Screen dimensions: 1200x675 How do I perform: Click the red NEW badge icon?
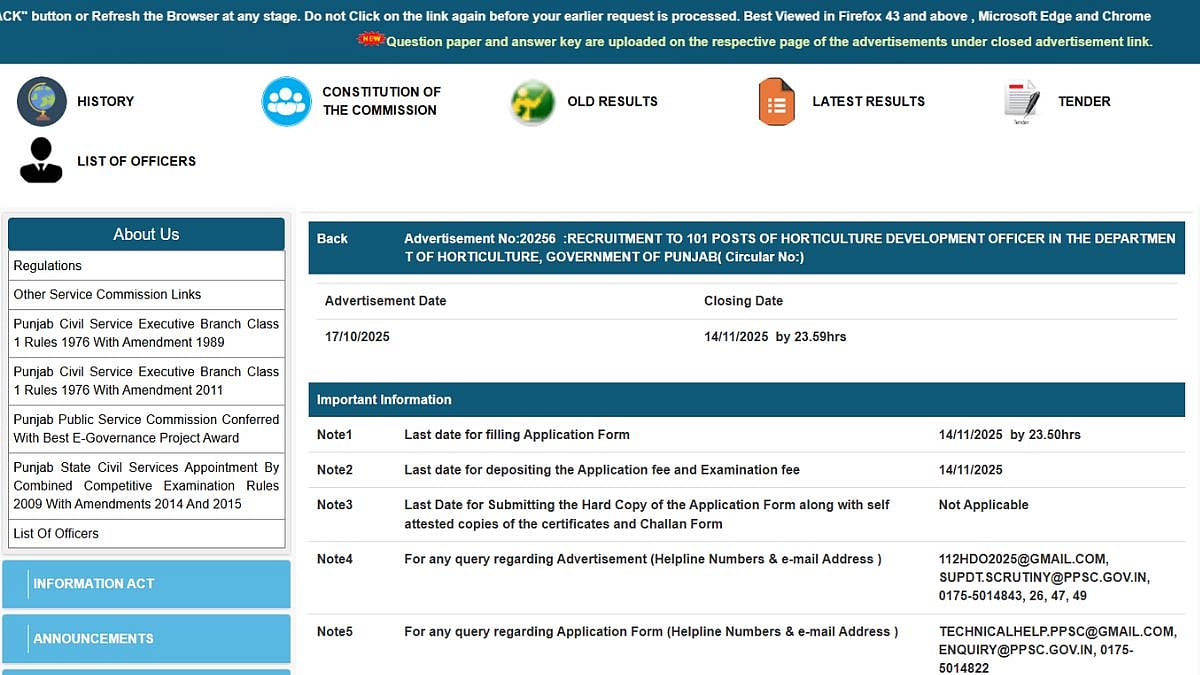pyautogui.click(x=371, y=40)
